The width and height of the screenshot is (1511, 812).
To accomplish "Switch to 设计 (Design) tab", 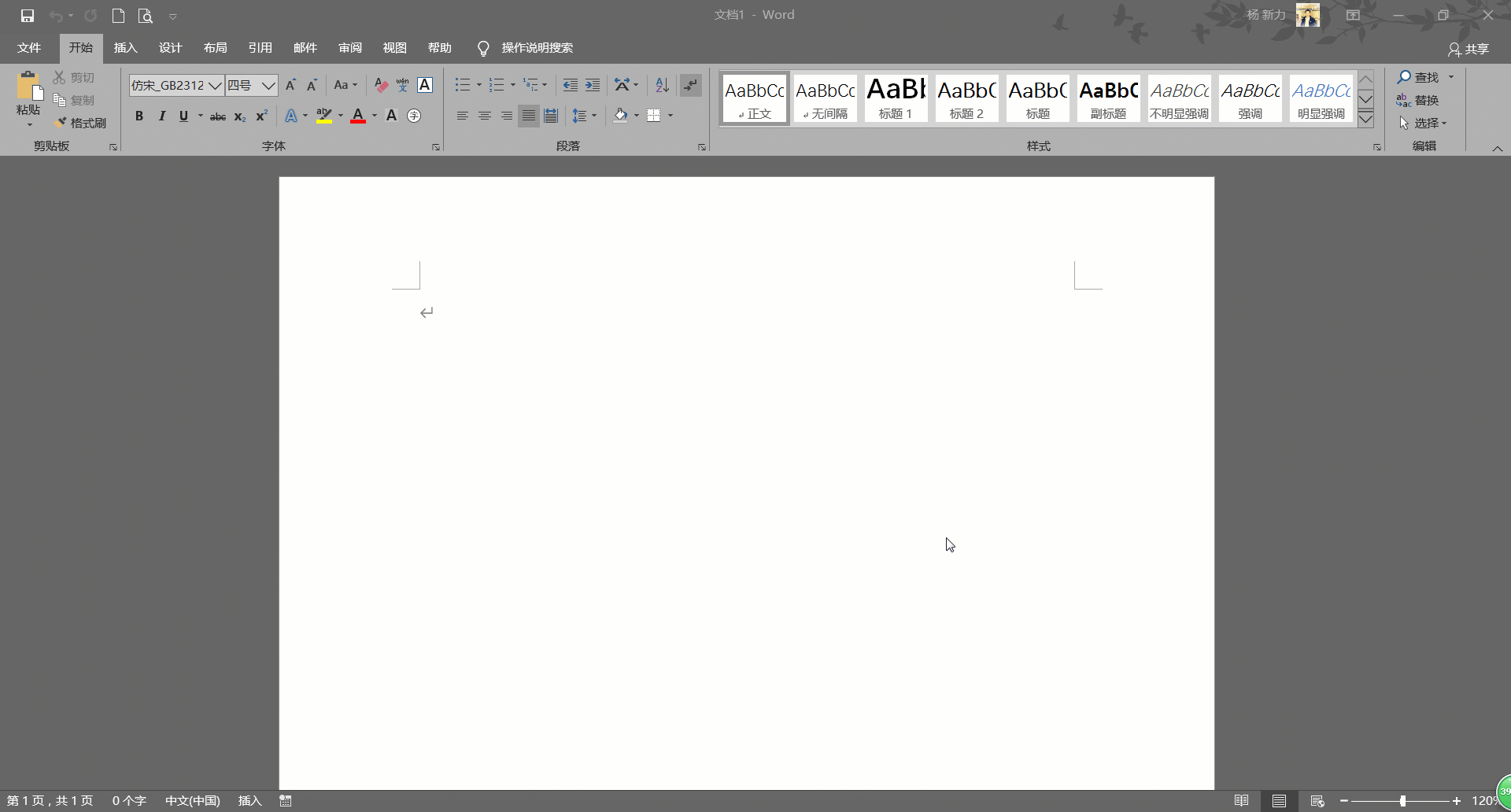I will 170,48.
